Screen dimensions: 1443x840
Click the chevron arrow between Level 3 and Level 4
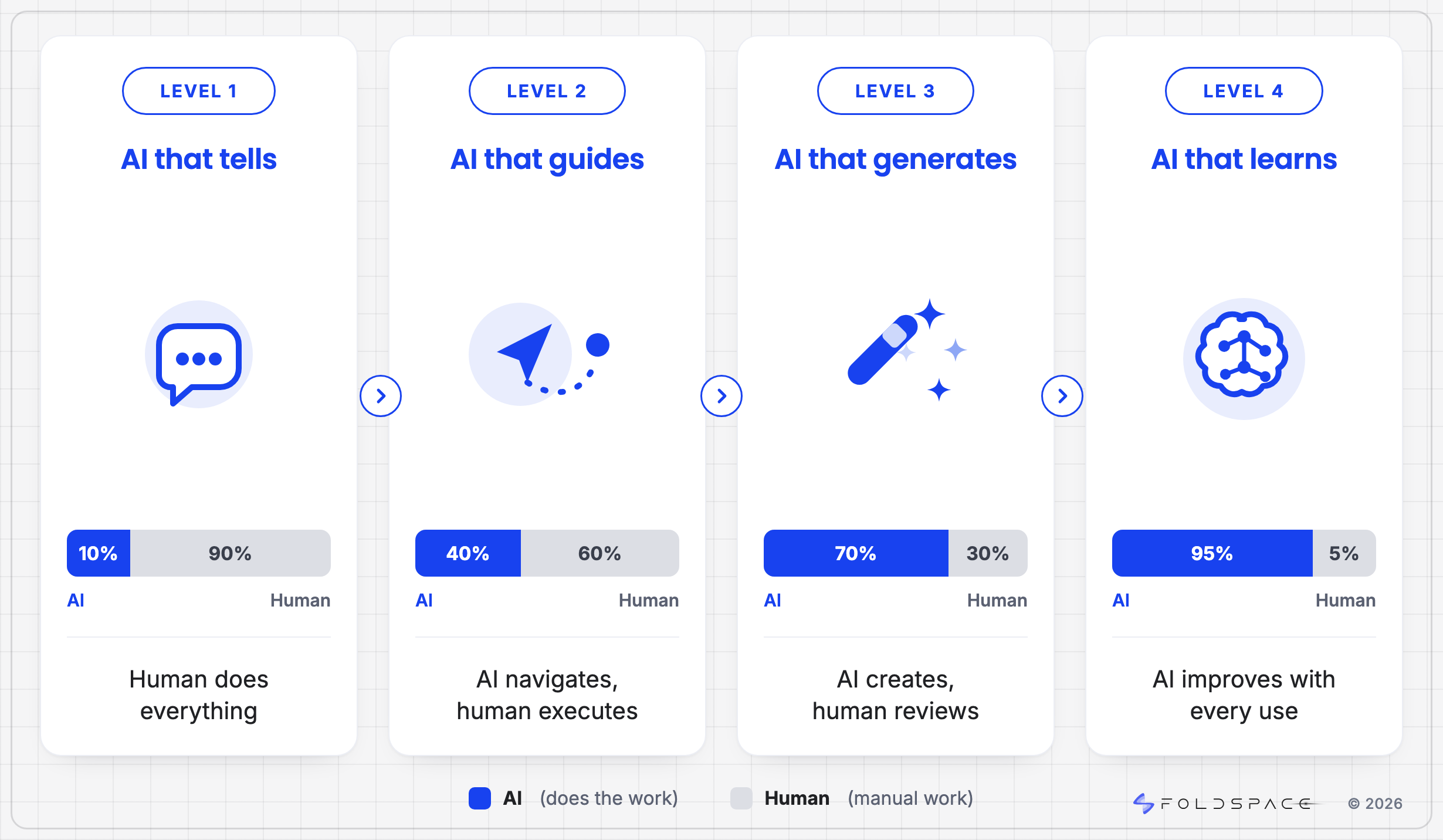tap(1062, 396)
